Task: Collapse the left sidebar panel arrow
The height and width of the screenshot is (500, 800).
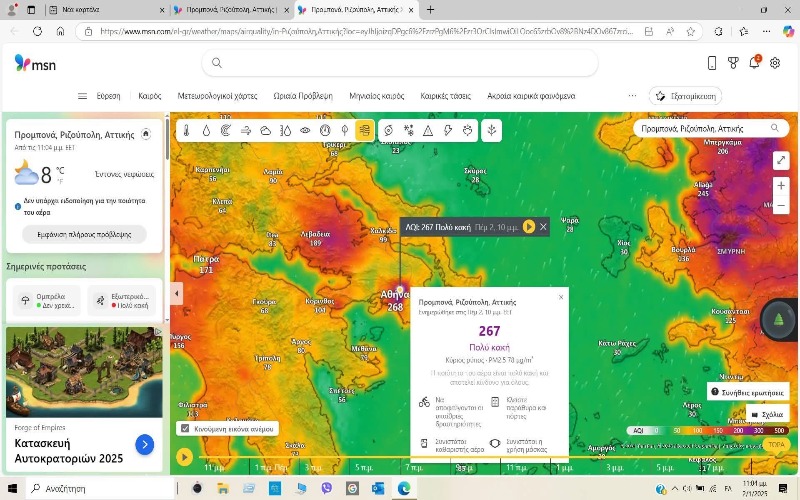Action: pos(177,294)
